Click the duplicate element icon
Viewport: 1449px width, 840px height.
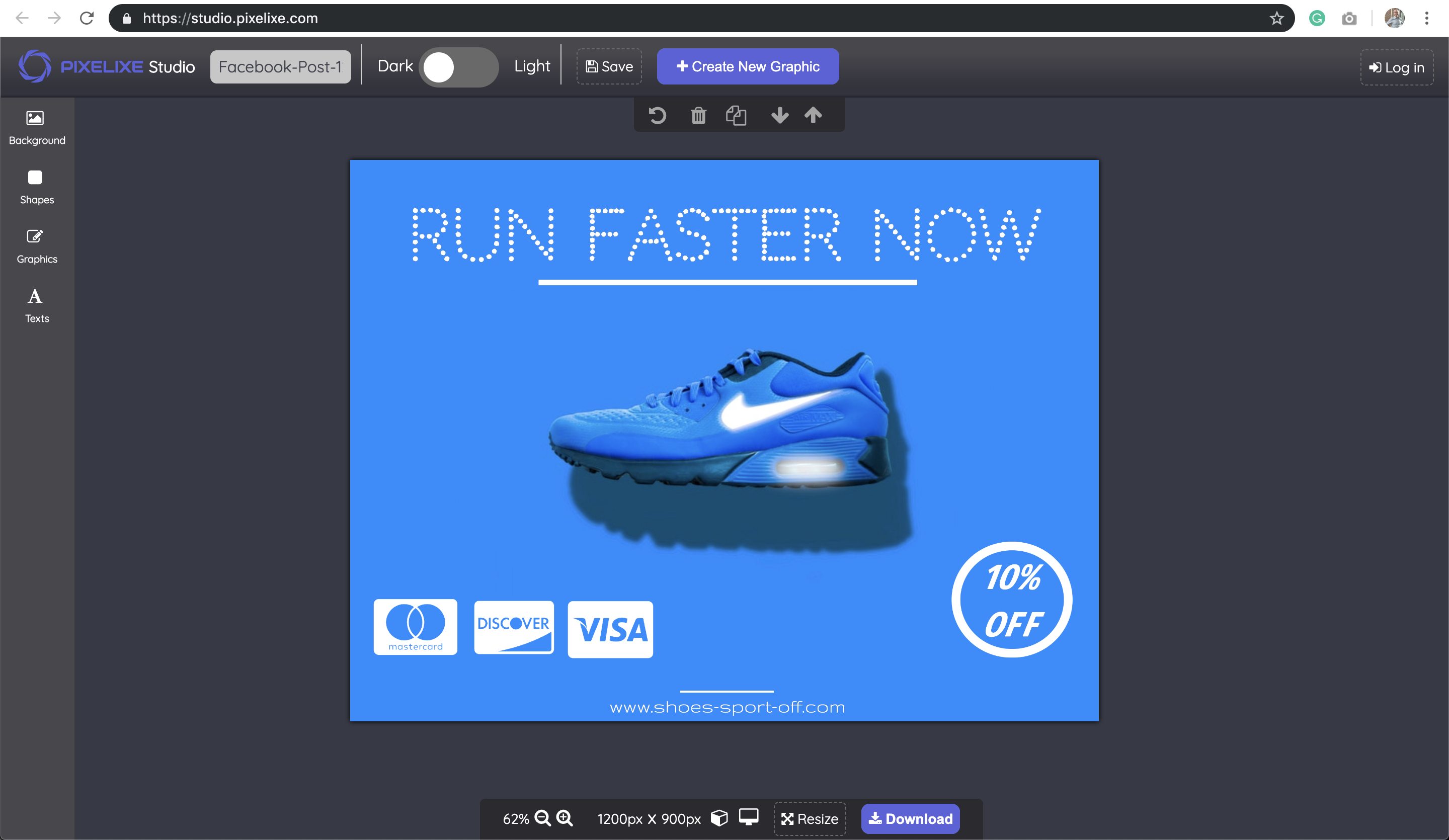(736, 116)
